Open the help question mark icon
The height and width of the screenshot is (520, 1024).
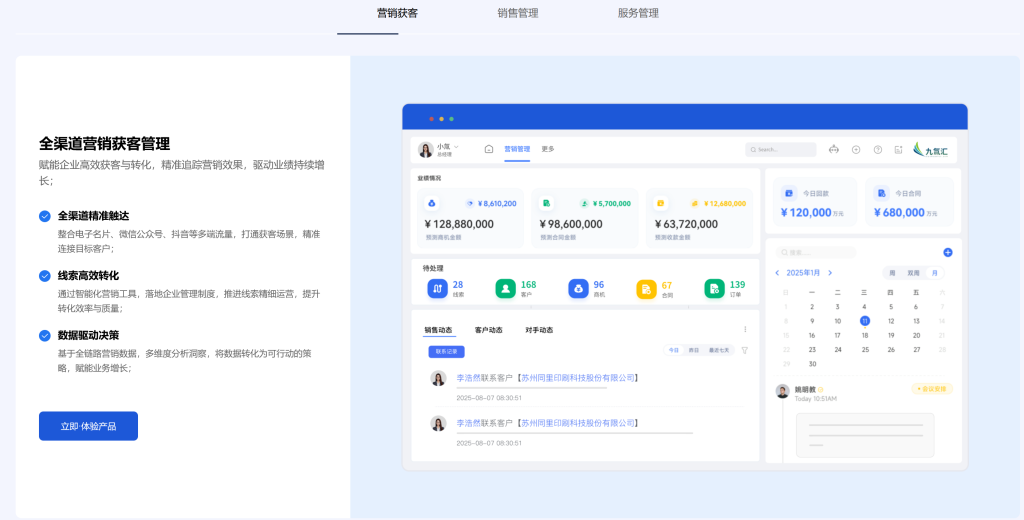(x=877, y=149)
